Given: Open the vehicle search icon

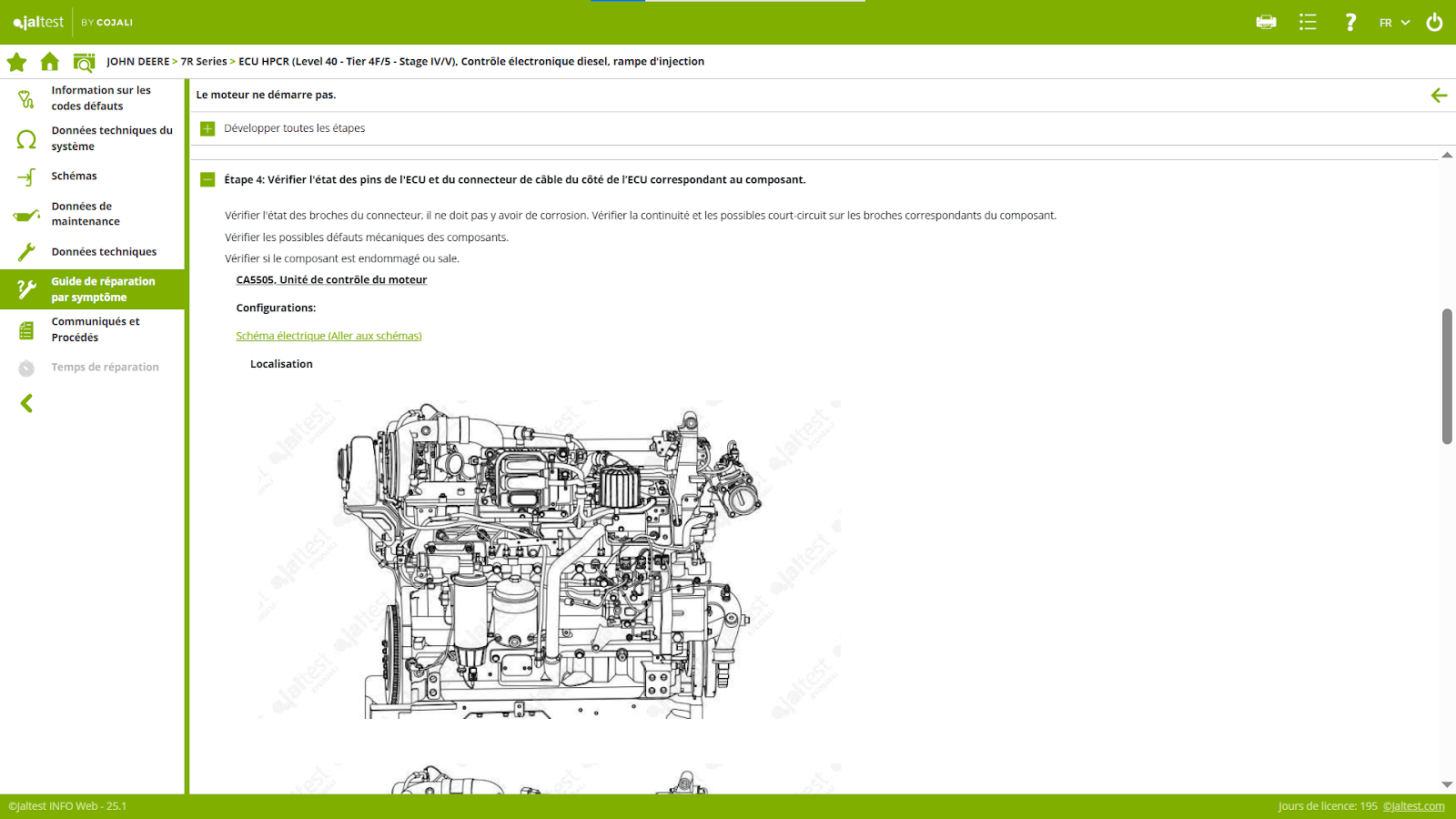Looking at the screenshot, I should pos(84,62).
